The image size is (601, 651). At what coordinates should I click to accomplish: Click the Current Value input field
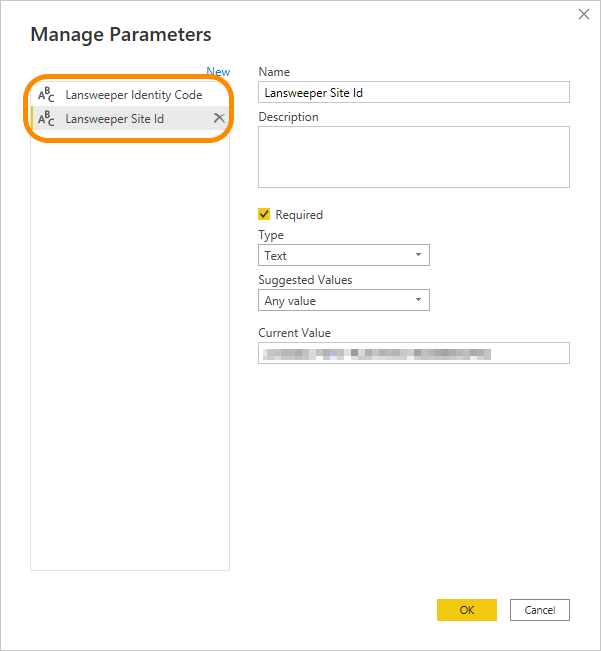pyautogui.click(x=413, y=353)
